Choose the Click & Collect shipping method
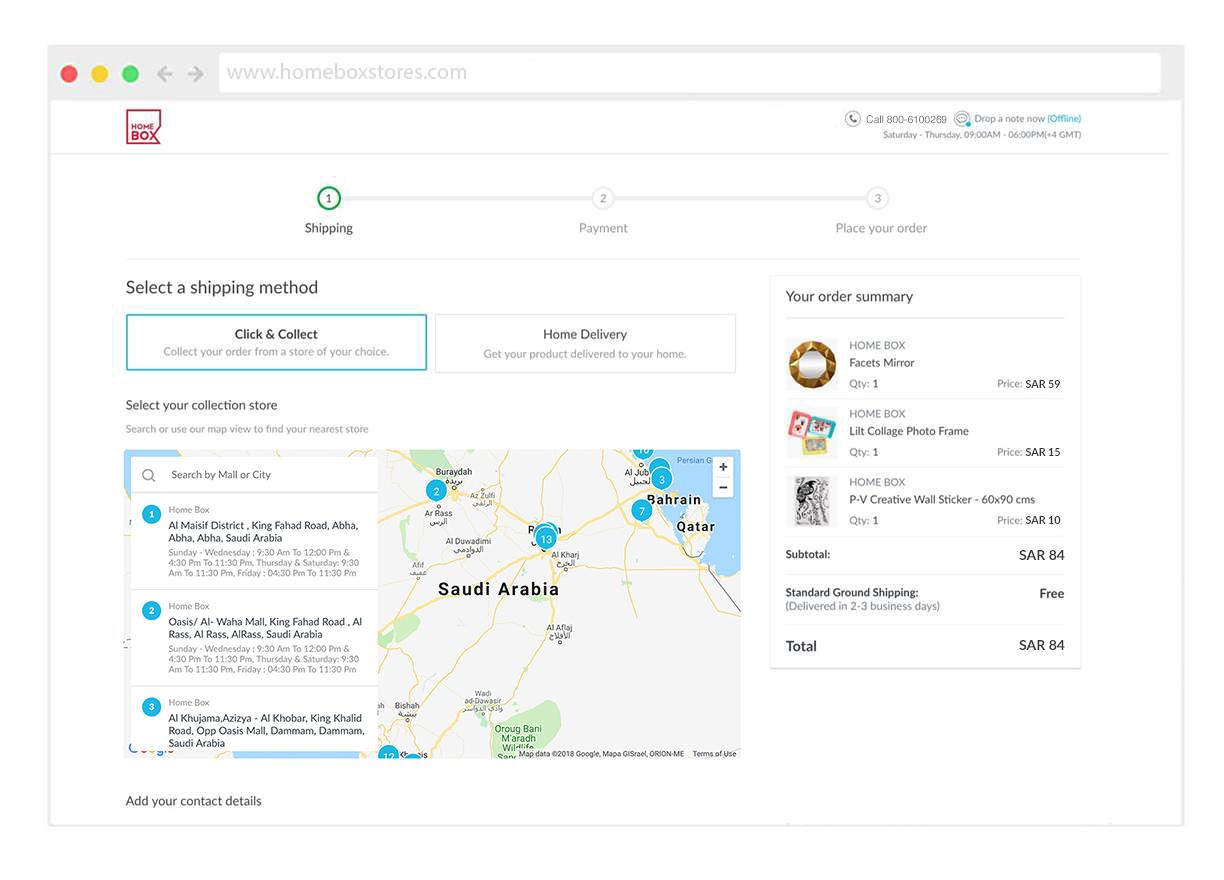Viewport: 1224px width, 880px height. [276, 343]
